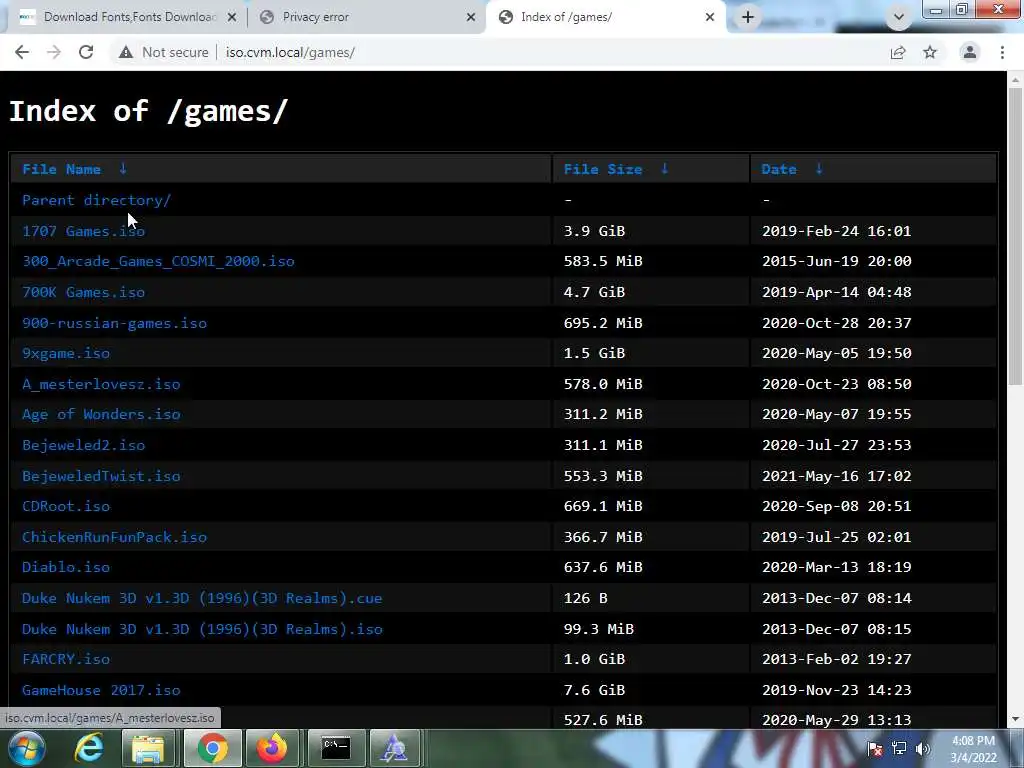Sort by File Size column
This screenshot has height=768, width=1024.
coord(603,169)
